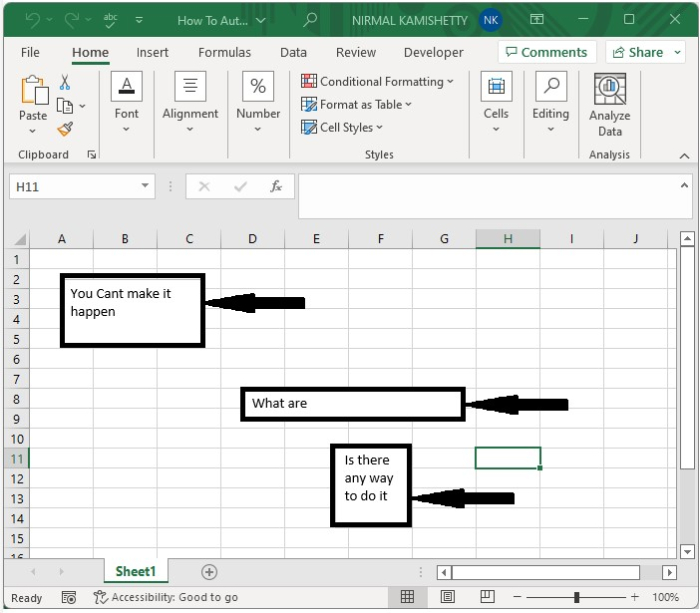Expand the Name Box dropdown arrow
Screen dimensions: 700x613
coord(145,186)
